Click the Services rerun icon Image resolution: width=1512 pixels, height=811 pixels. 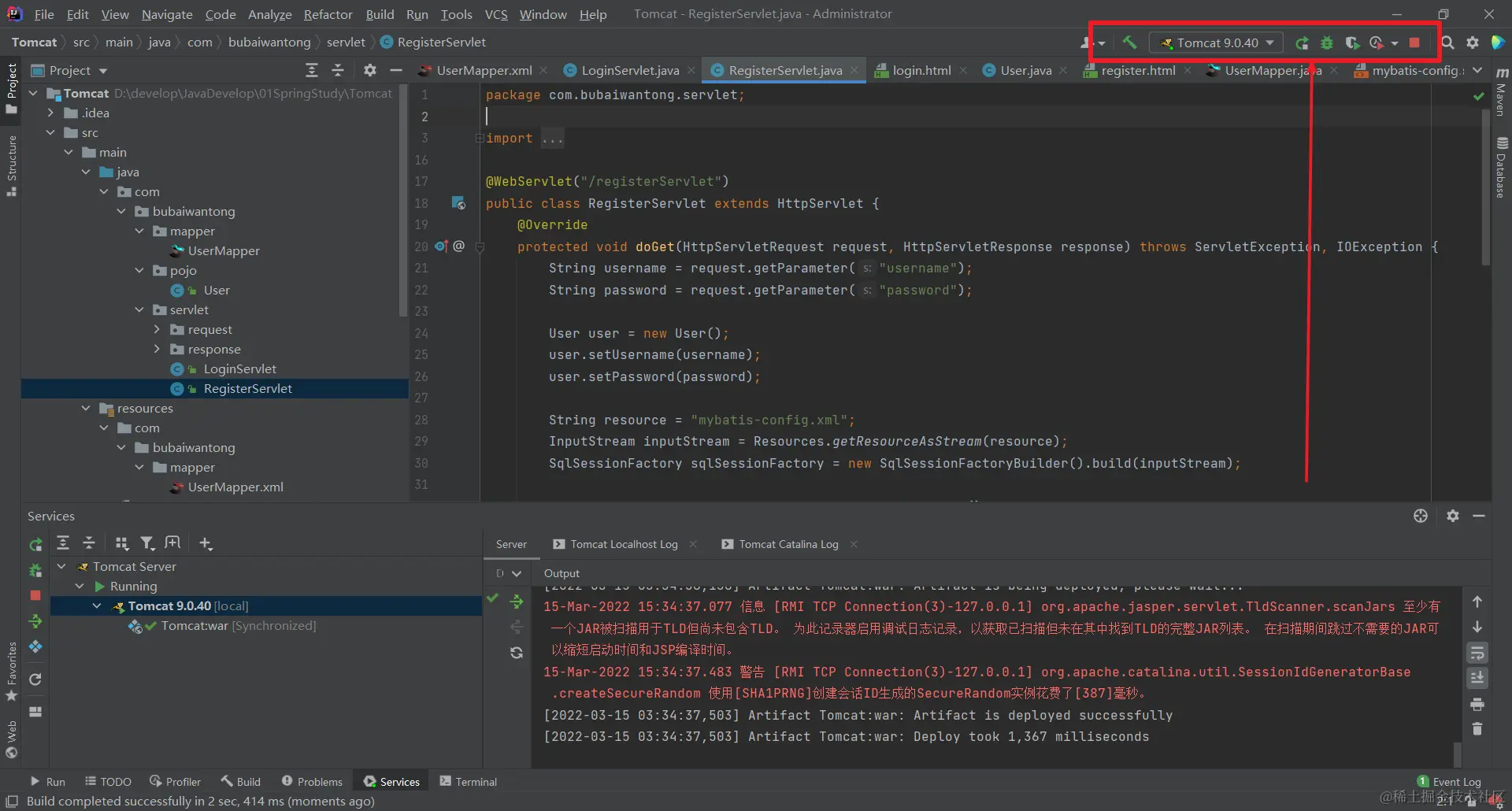point(35,544)
